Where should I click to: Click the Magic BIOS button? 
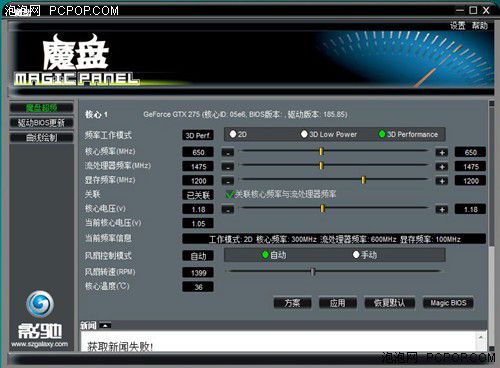[x=448, y=303]
